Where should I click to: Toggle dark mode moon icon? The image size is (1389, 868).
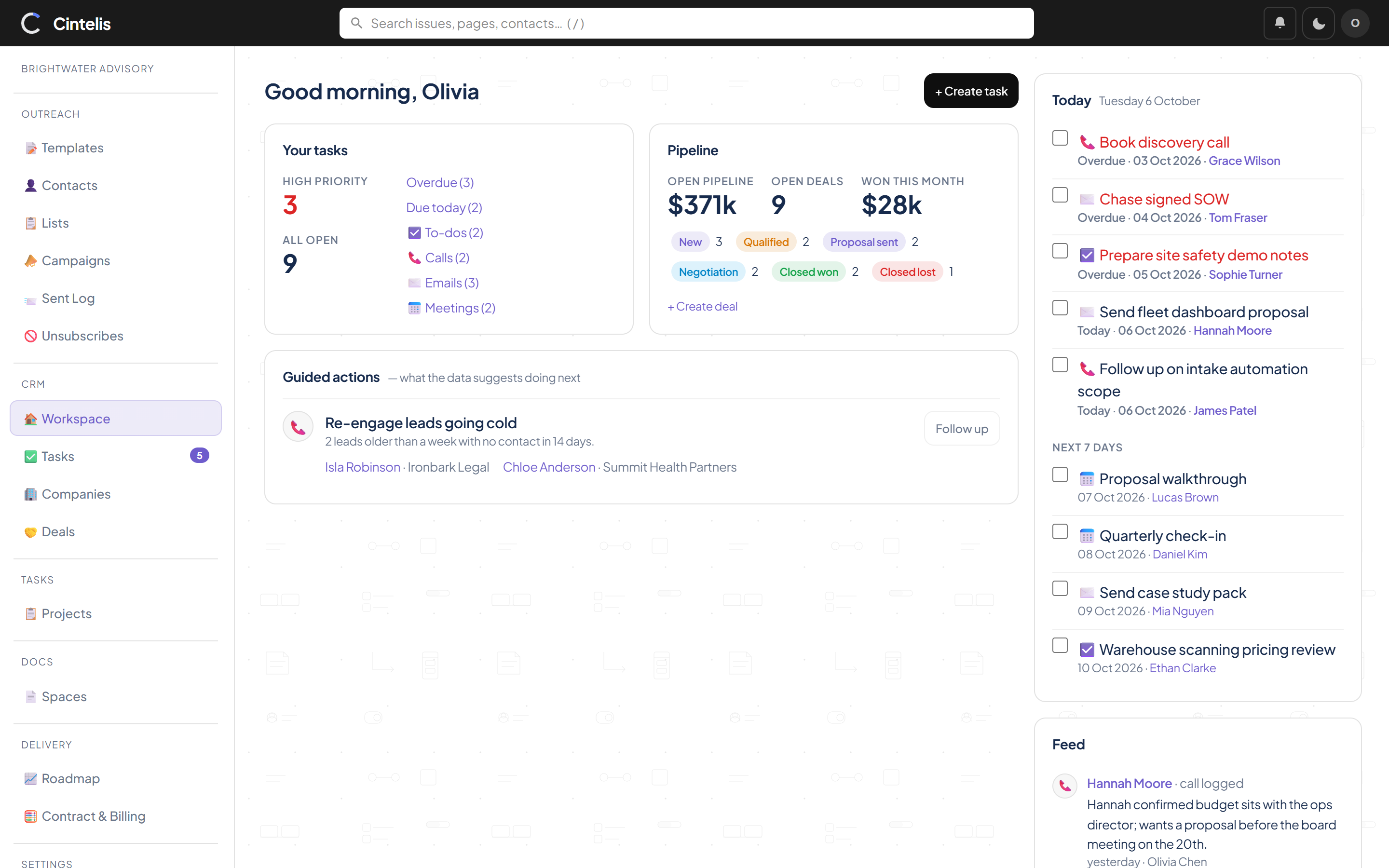click(1318, 23)
